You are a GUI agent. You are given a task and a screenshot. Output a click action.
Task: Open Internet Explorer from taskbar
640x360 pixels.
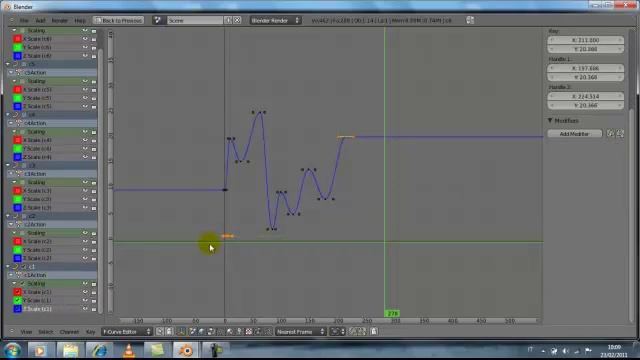[99, 351]
